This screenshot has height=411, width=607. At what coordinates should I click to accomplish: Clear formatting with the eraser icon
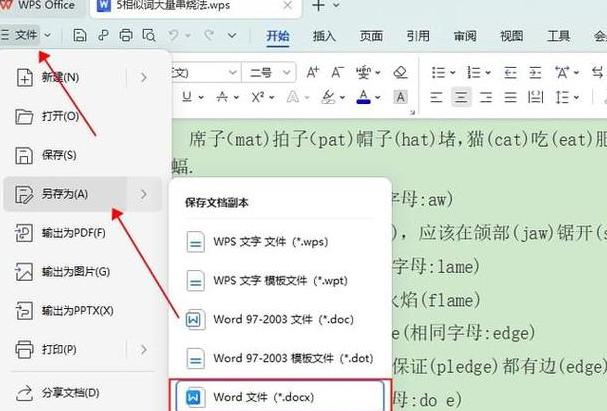tap(400, 72)
